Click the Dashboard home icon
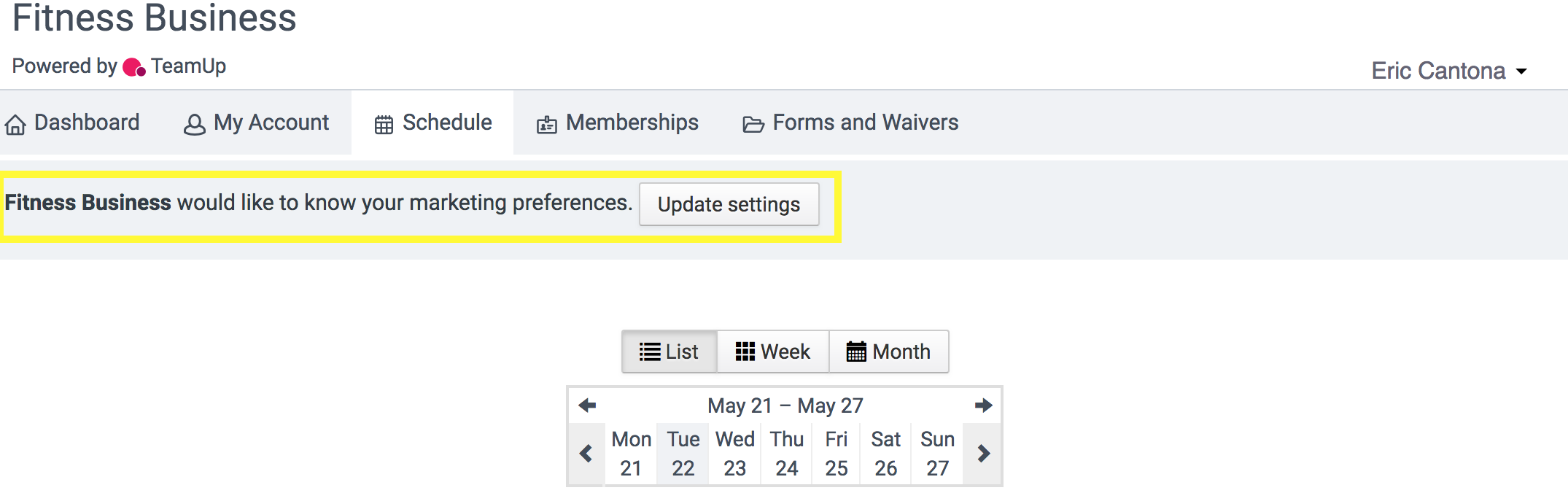Image resolution: width=1568 pixels, height=493 pixels. pos(15,125)
